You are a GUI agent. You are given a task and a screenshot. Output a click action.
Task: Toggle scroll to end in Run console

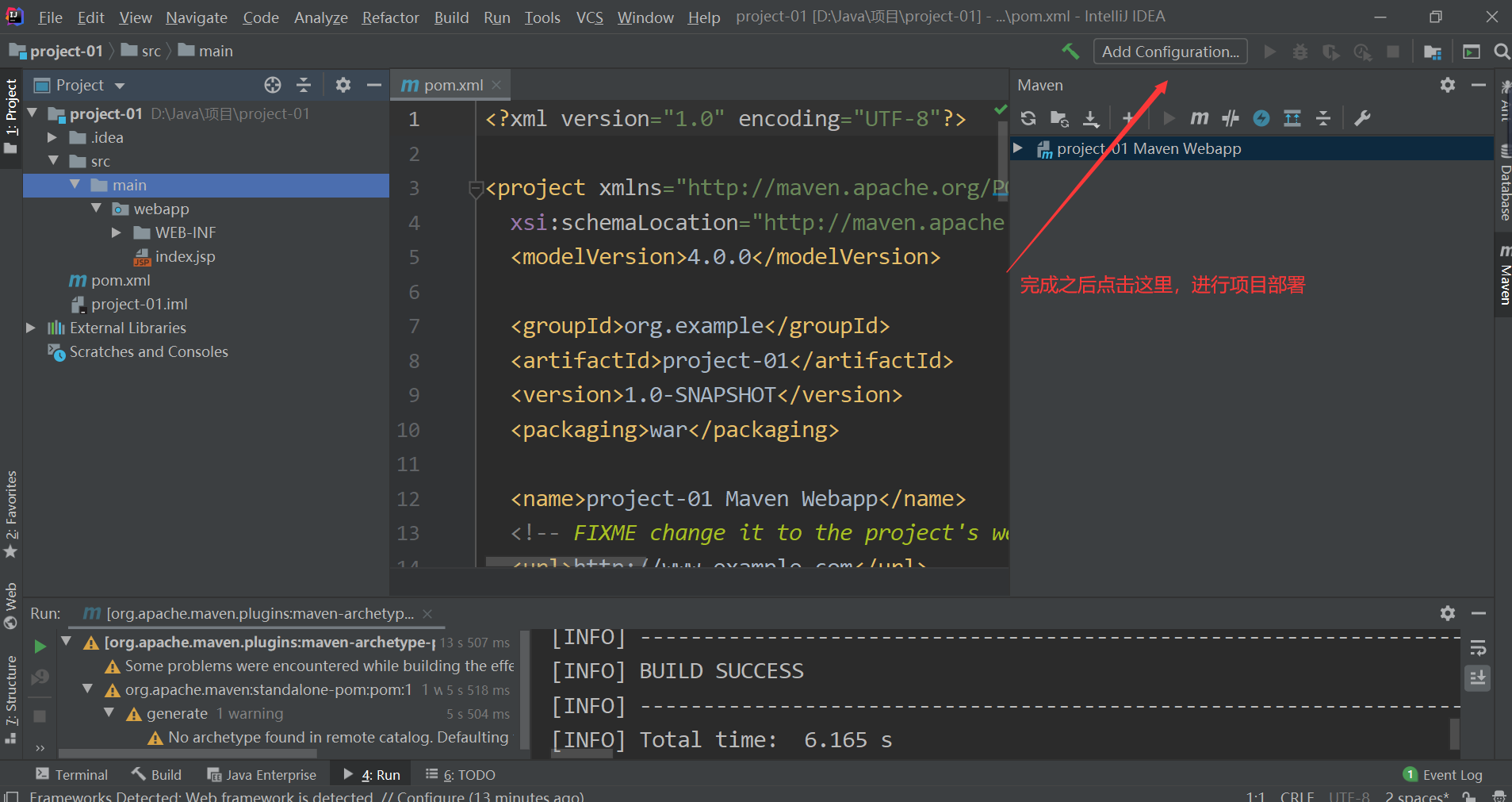pyautogui.click(x=1478, y=677)
